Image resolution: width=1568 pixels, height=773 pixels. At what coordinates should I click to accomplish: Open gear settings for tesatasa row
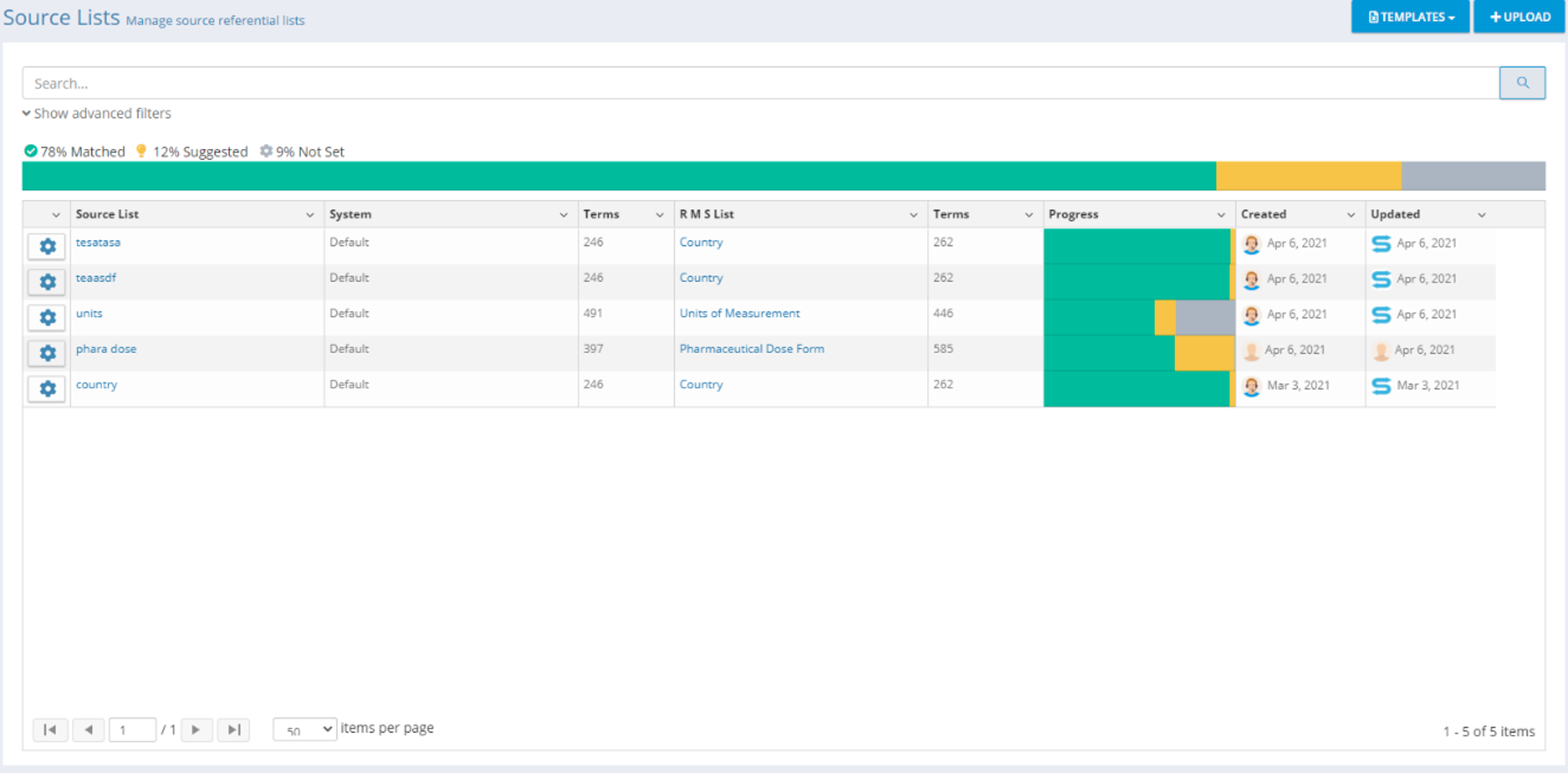point(47,247)
